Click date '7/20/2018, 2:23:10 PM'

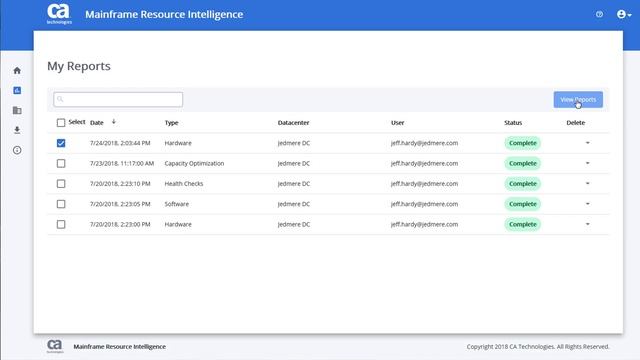pyautogui.click(x=120, y=184)
